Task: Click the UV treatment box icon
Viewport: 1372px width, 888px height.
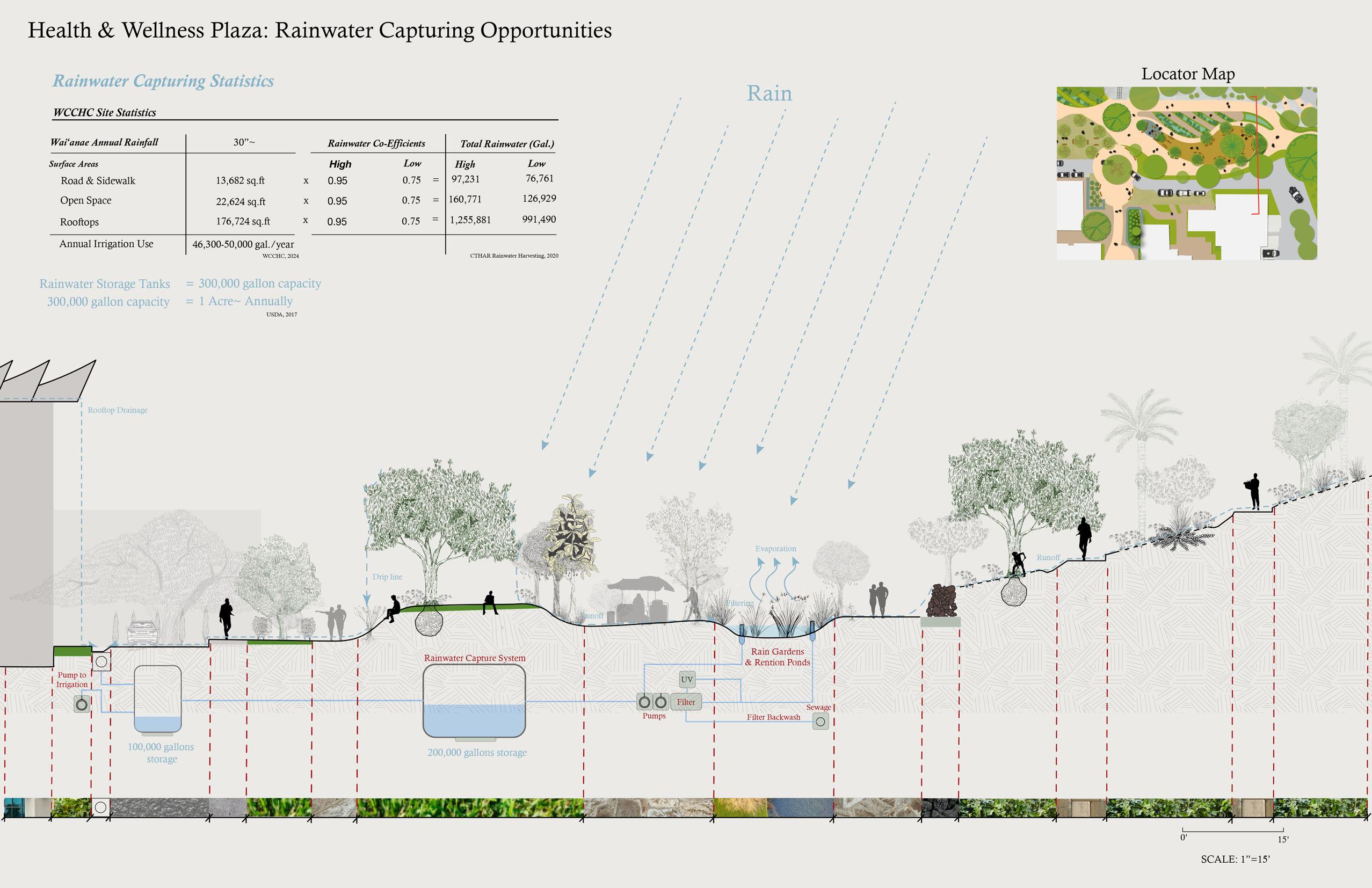Action: coord(687,679)
